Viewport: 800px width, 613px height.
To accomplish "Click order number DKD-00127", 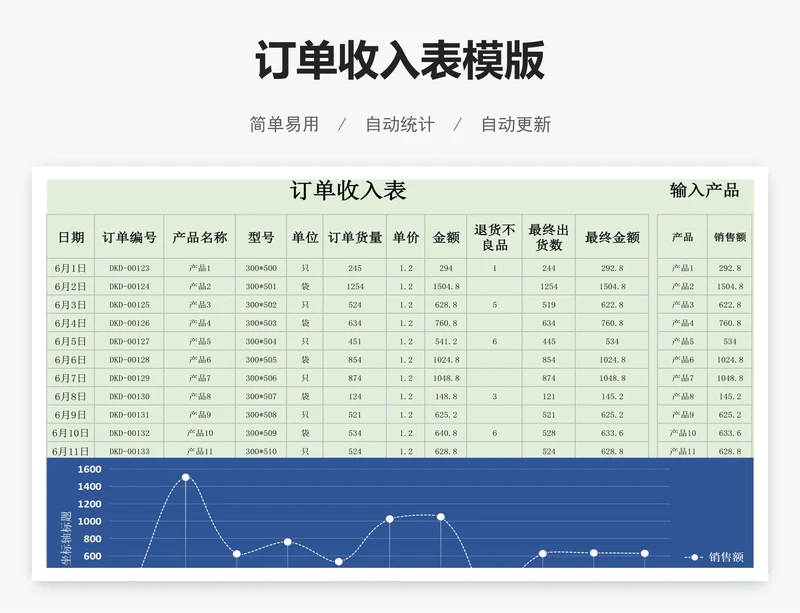I will (x=130, y=341).
